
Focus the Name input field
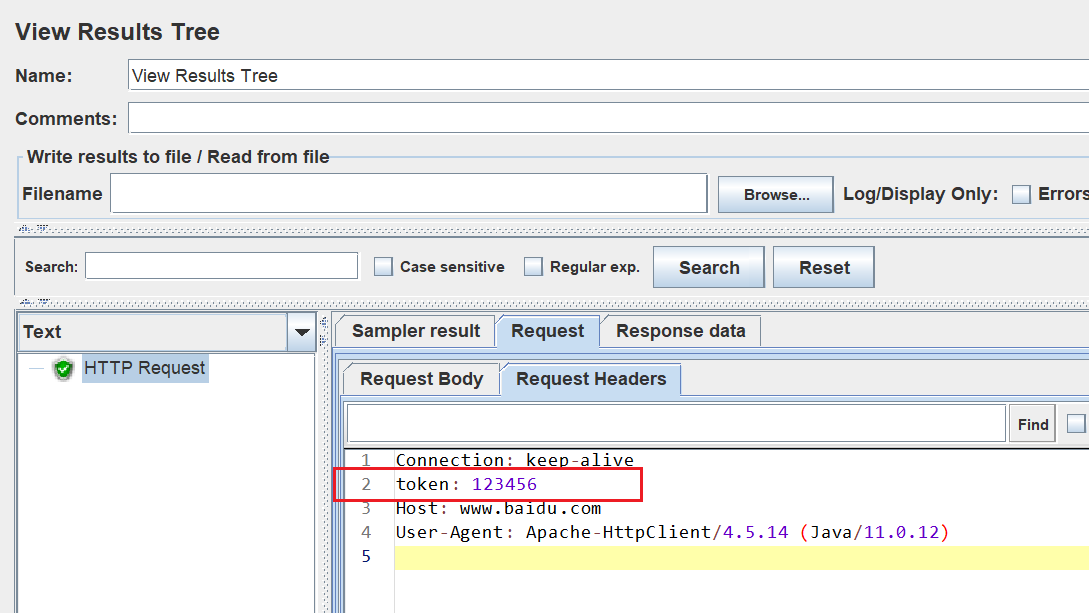point(608,75)
